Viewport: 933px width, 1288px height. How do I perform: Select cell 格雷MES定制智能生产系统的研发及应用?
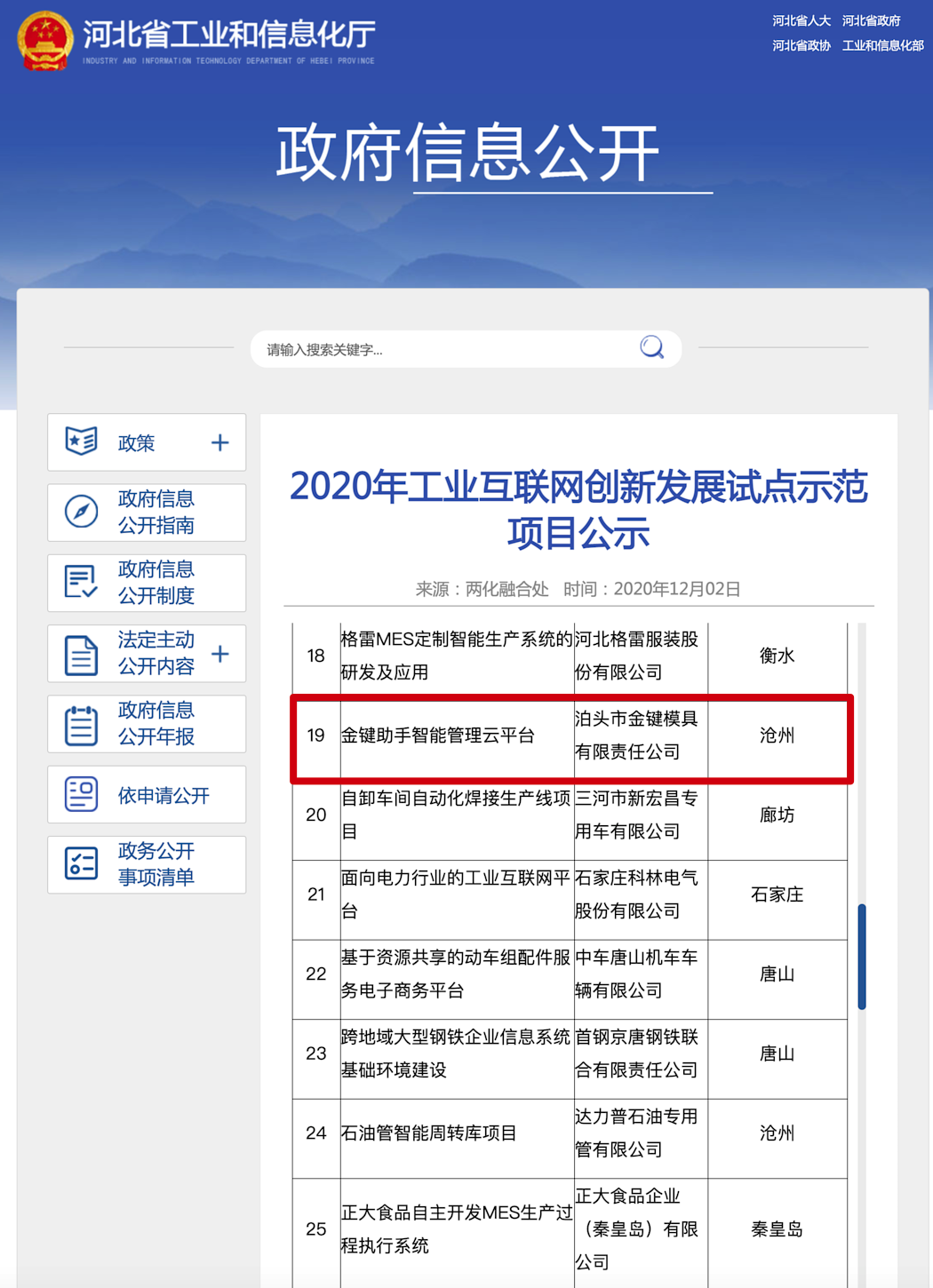[x=457, y=656]
